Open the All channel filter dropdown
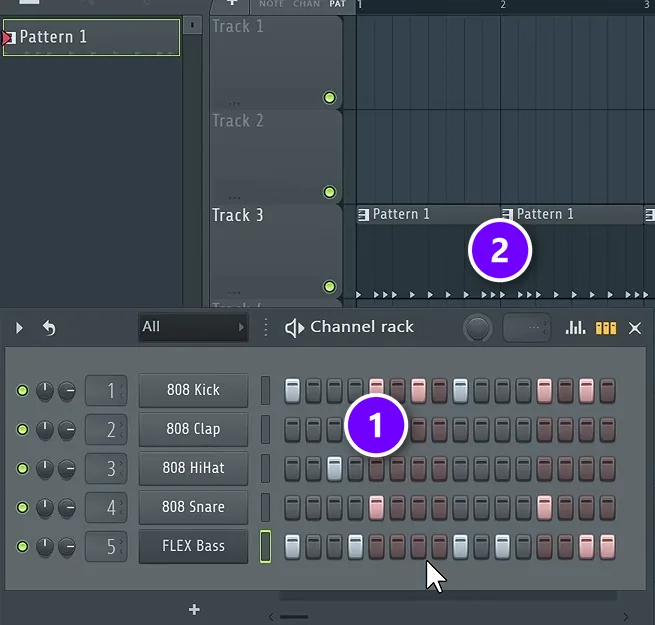This screenshot has height=625, width=655. 193,327
